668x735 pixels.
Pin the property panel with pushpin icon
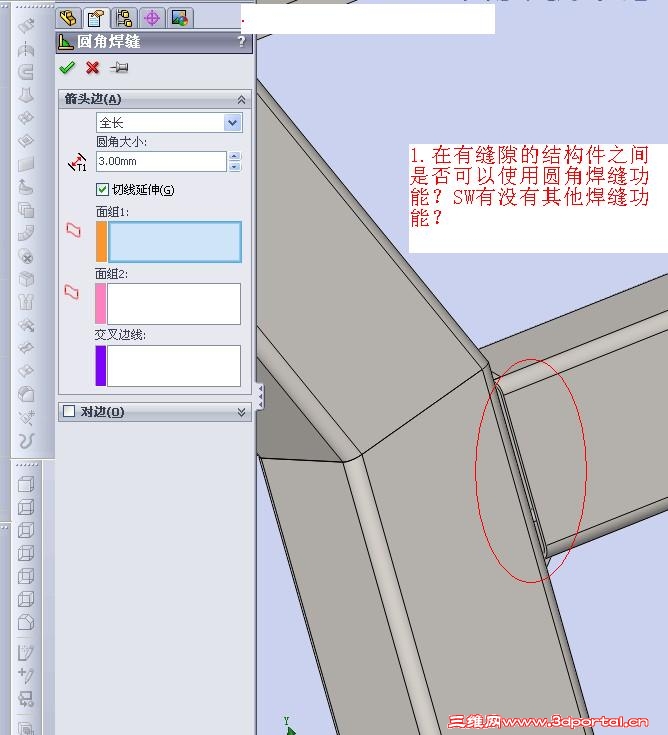click(119, 68)
